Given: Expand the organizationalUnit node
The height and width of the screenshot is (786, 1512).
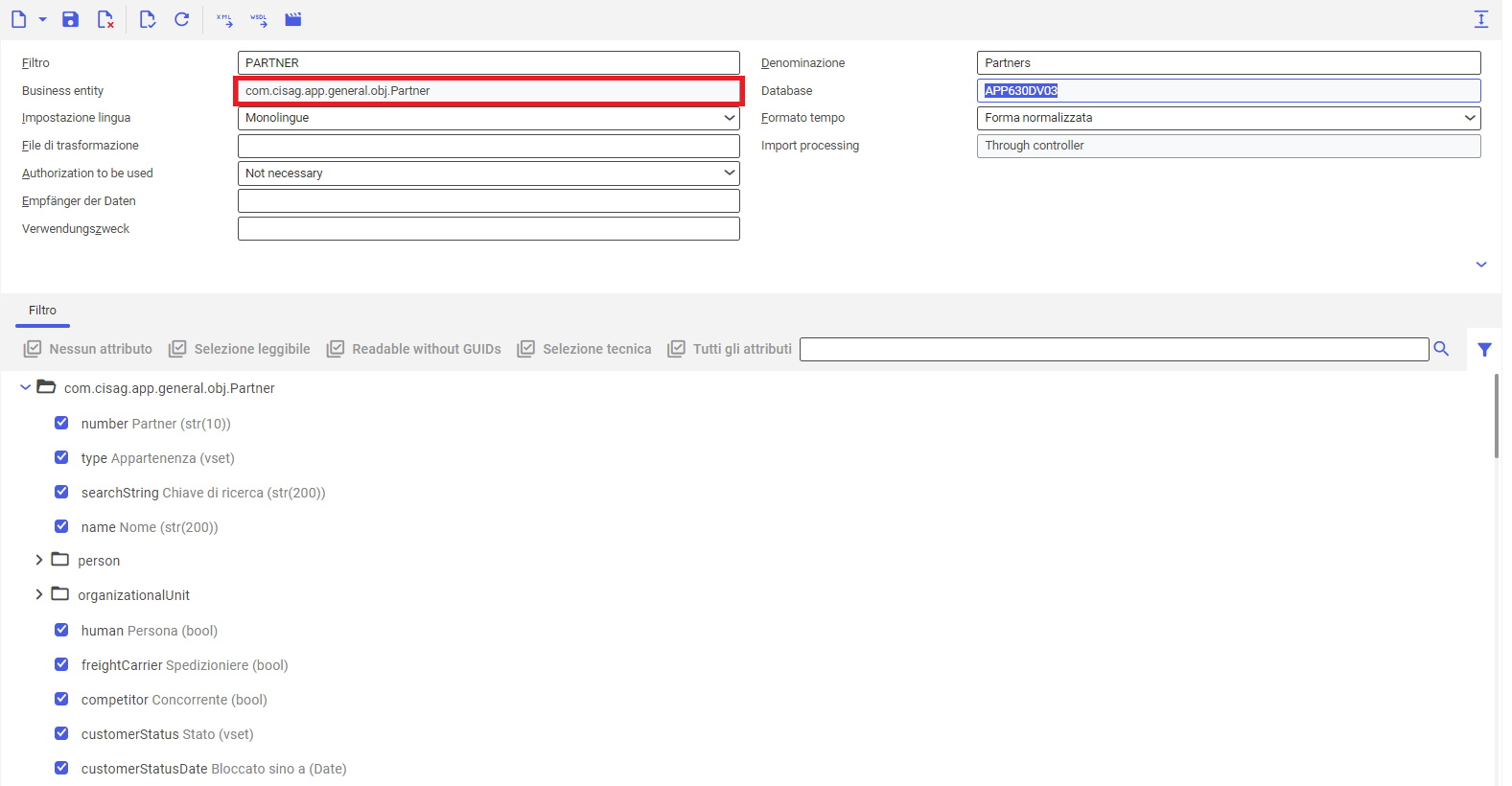Looking at the screenshot, I should pyautogui.click(x=39, y=594).
